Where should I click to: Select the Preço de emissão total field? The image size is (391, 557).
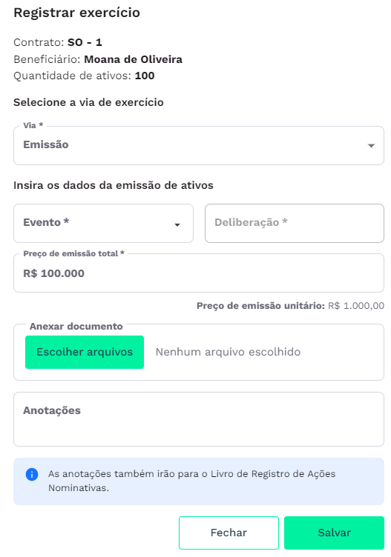click(x=199, y=273)
